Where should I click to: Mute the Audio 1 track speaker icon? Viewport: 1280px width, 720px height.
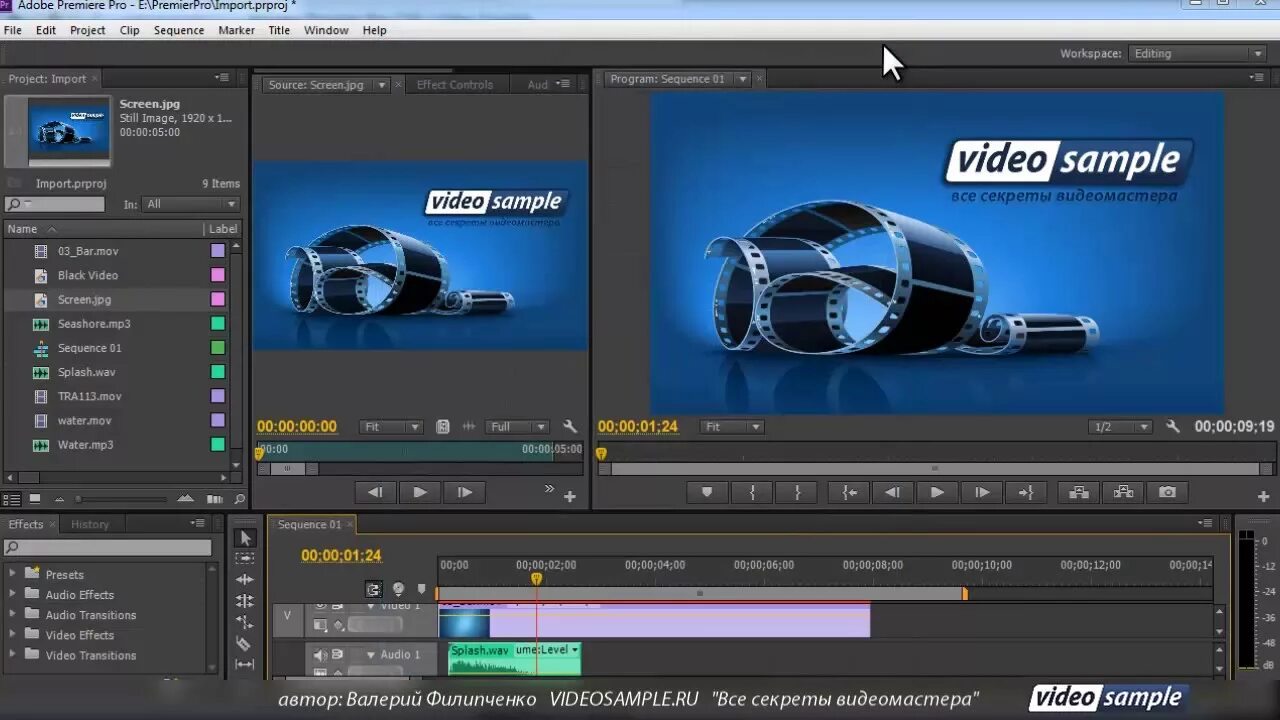tap(320, 653)
